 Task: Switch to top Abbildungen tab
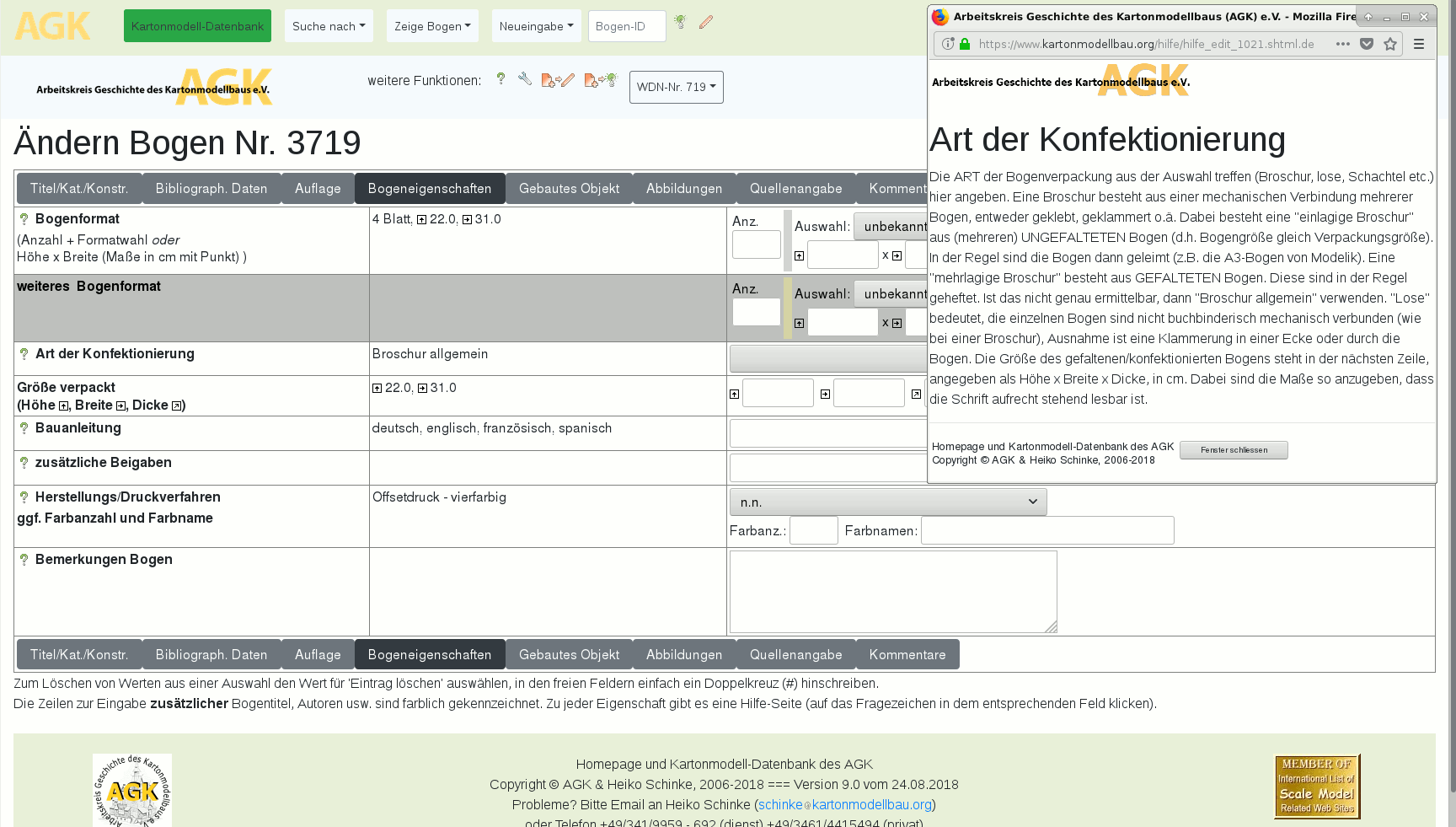click(684, 189)
